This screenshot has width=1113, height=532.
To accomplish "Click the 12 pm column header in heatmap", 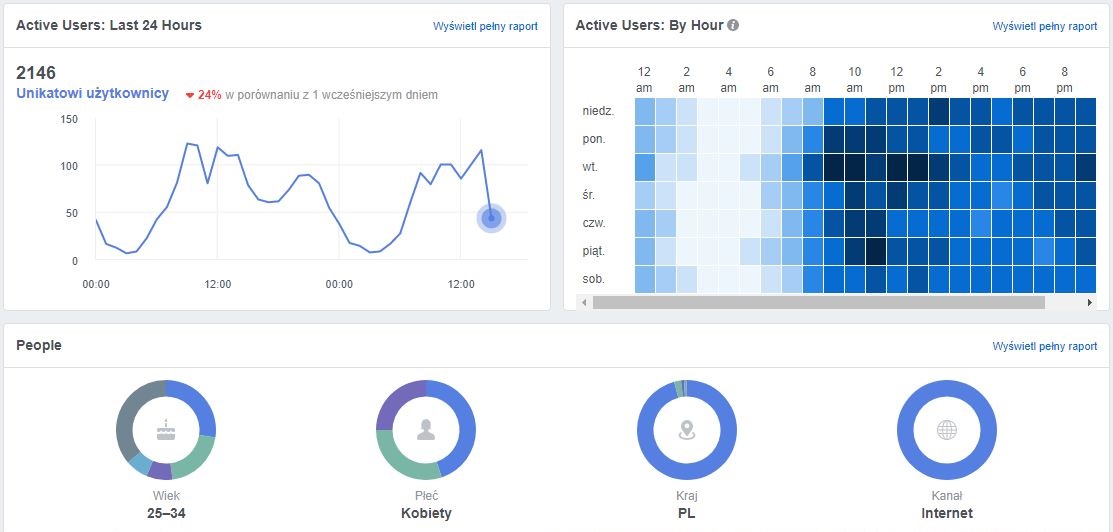I will pos(897,80).
